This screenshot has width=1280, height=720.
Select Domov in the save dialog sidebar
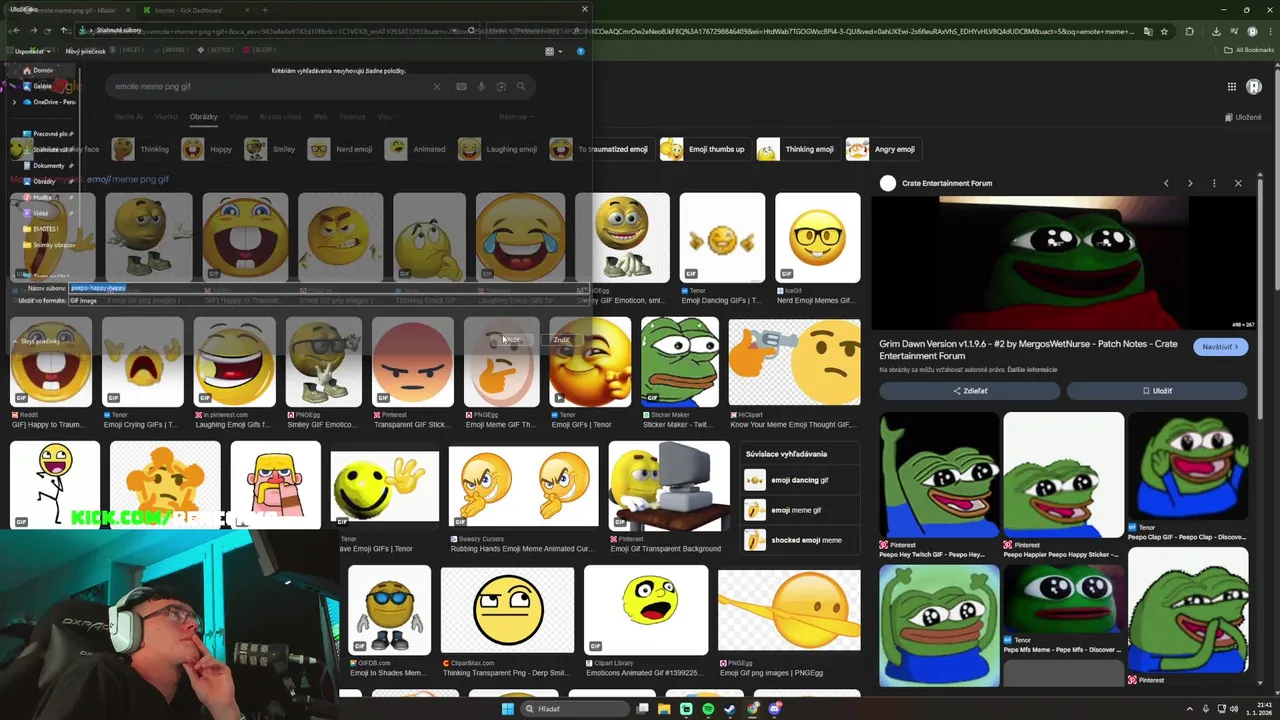coord(43,70)
